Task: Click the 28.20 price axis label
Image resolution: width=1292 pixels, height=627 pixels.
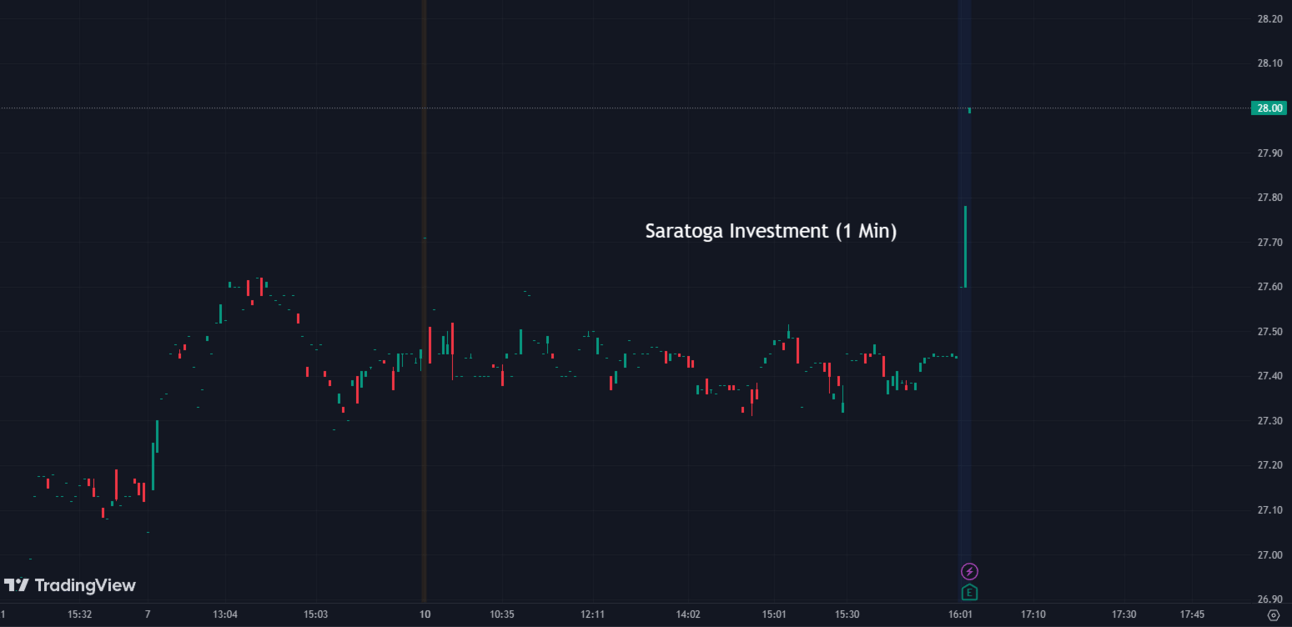Action: (x=1270, y=19)
